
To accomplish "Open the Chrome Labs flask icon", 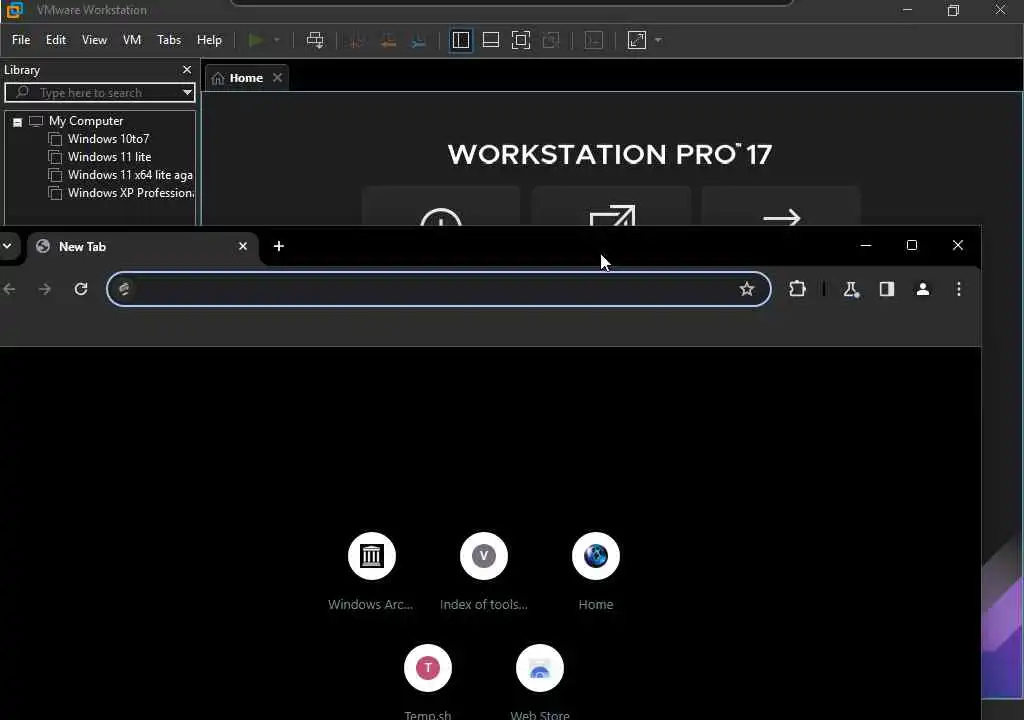I will pos(851,289).
